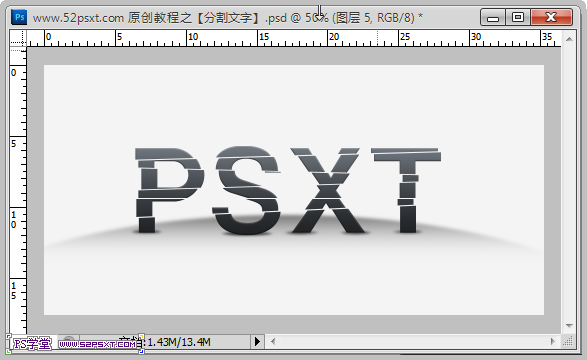Click the horizontal scrollbar right arrow
This screenshot has height=360, width=587.
coord(553,342)
